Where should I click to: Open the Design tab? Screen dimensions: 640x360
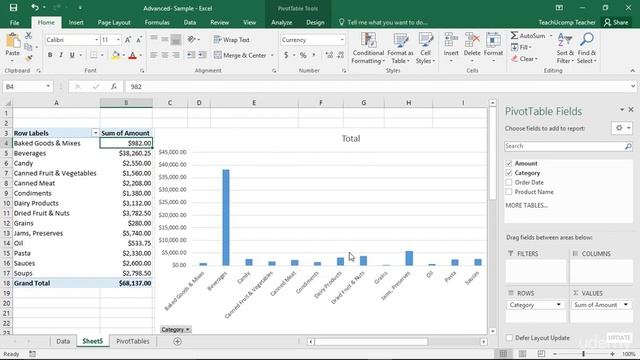pyautogui.click(x=315, y=22)
